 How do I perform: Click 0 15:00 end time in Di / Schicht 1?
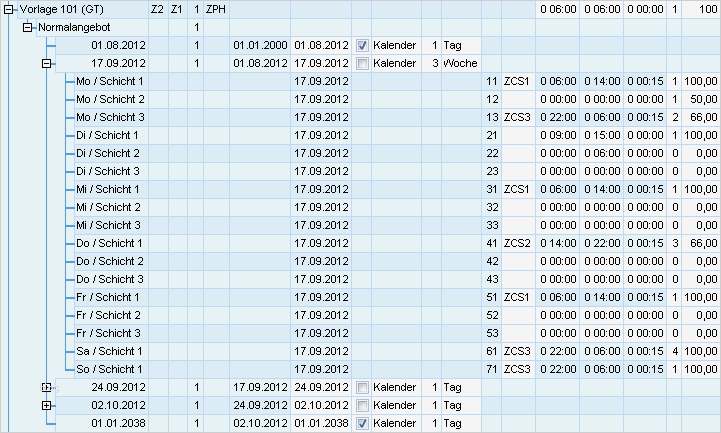click(x=602, y=135)
